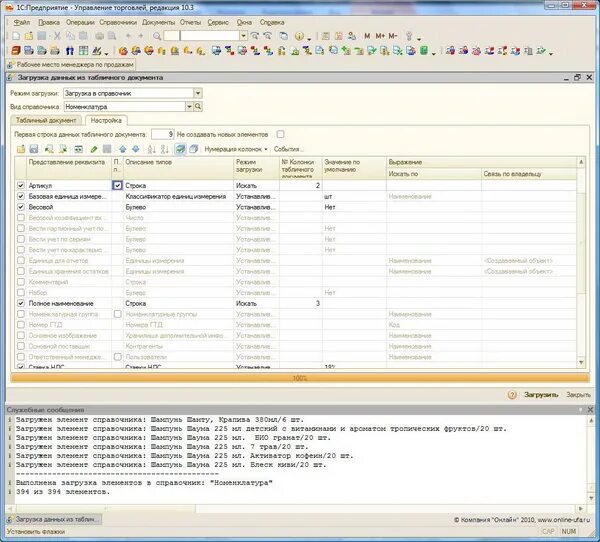The height and width of the screenshot is (542, 600).
Task: Click the Закрыть button
Action: (x=578, y=395)
